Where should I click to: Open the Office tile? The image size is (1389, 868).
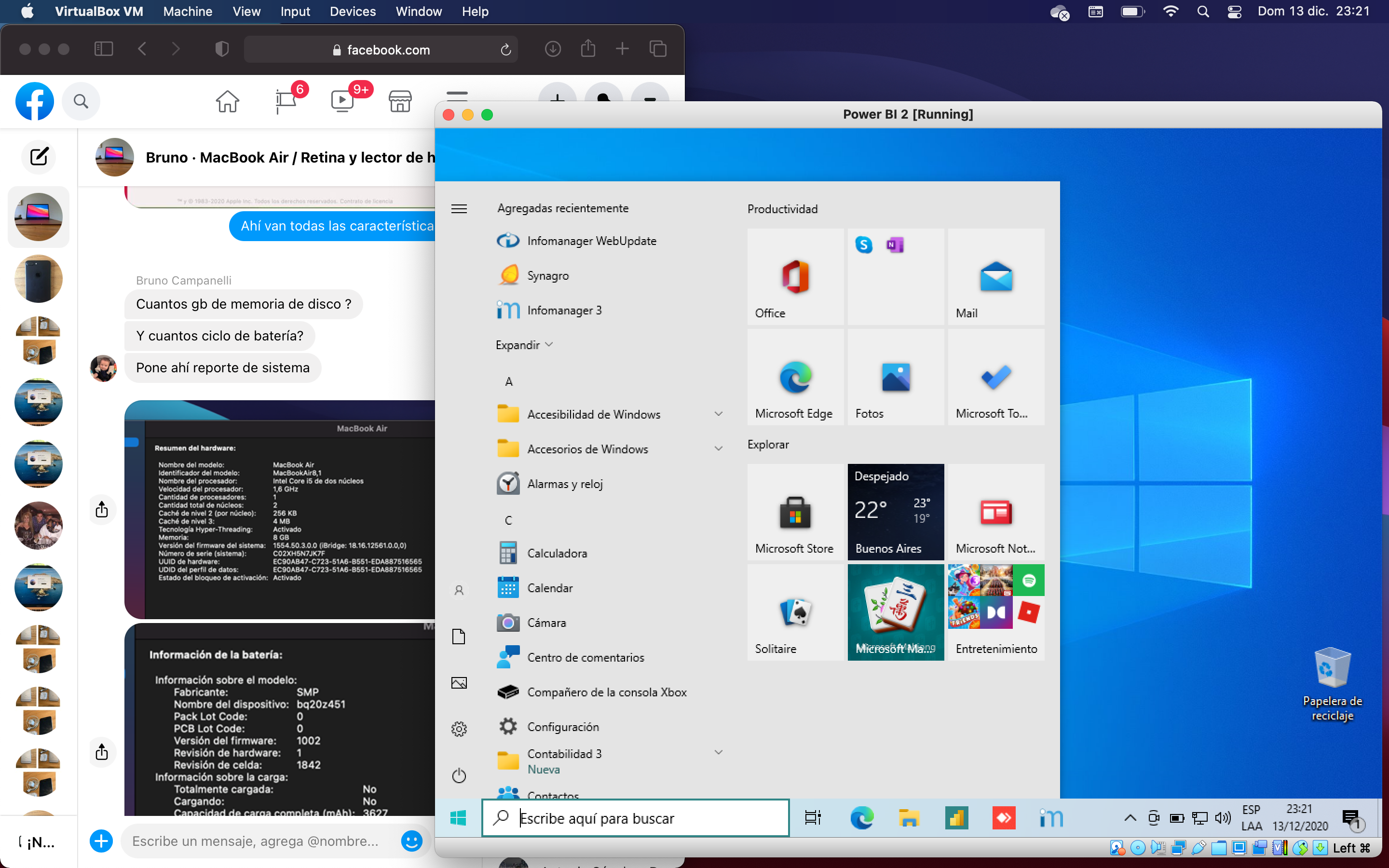click(x=795, y=277)
